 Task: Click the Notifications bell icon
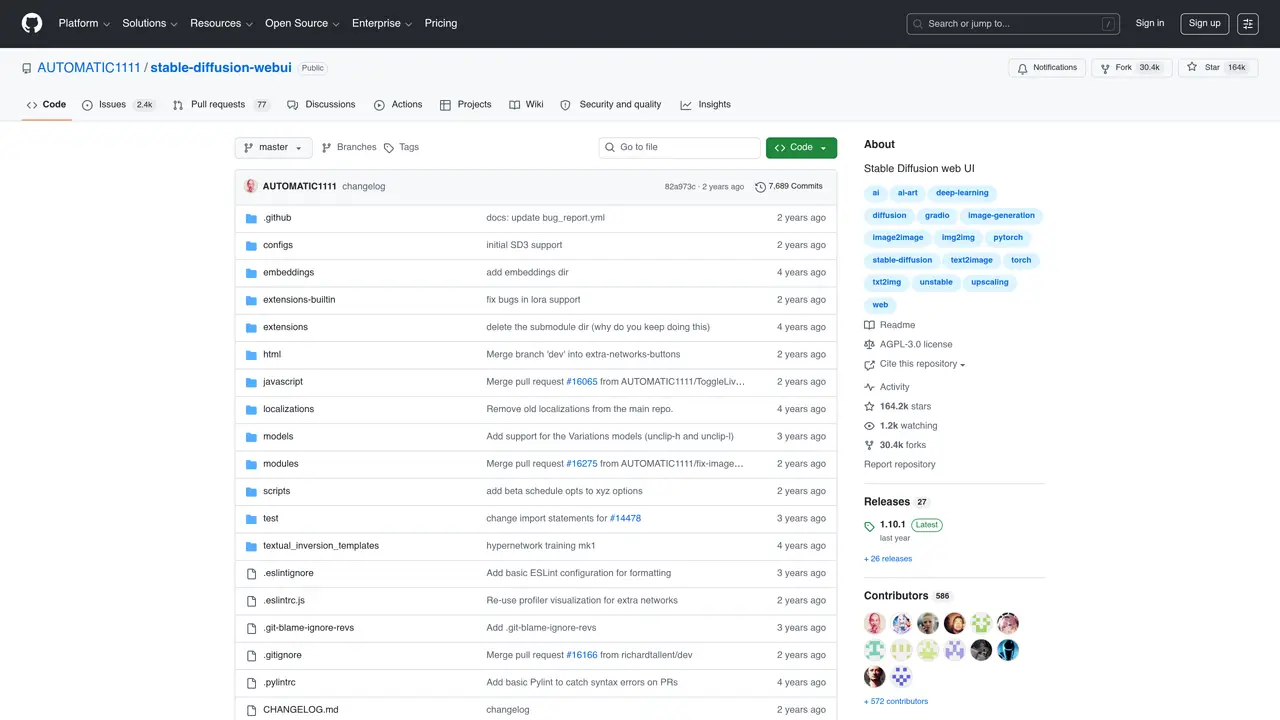pos(1022,68)
